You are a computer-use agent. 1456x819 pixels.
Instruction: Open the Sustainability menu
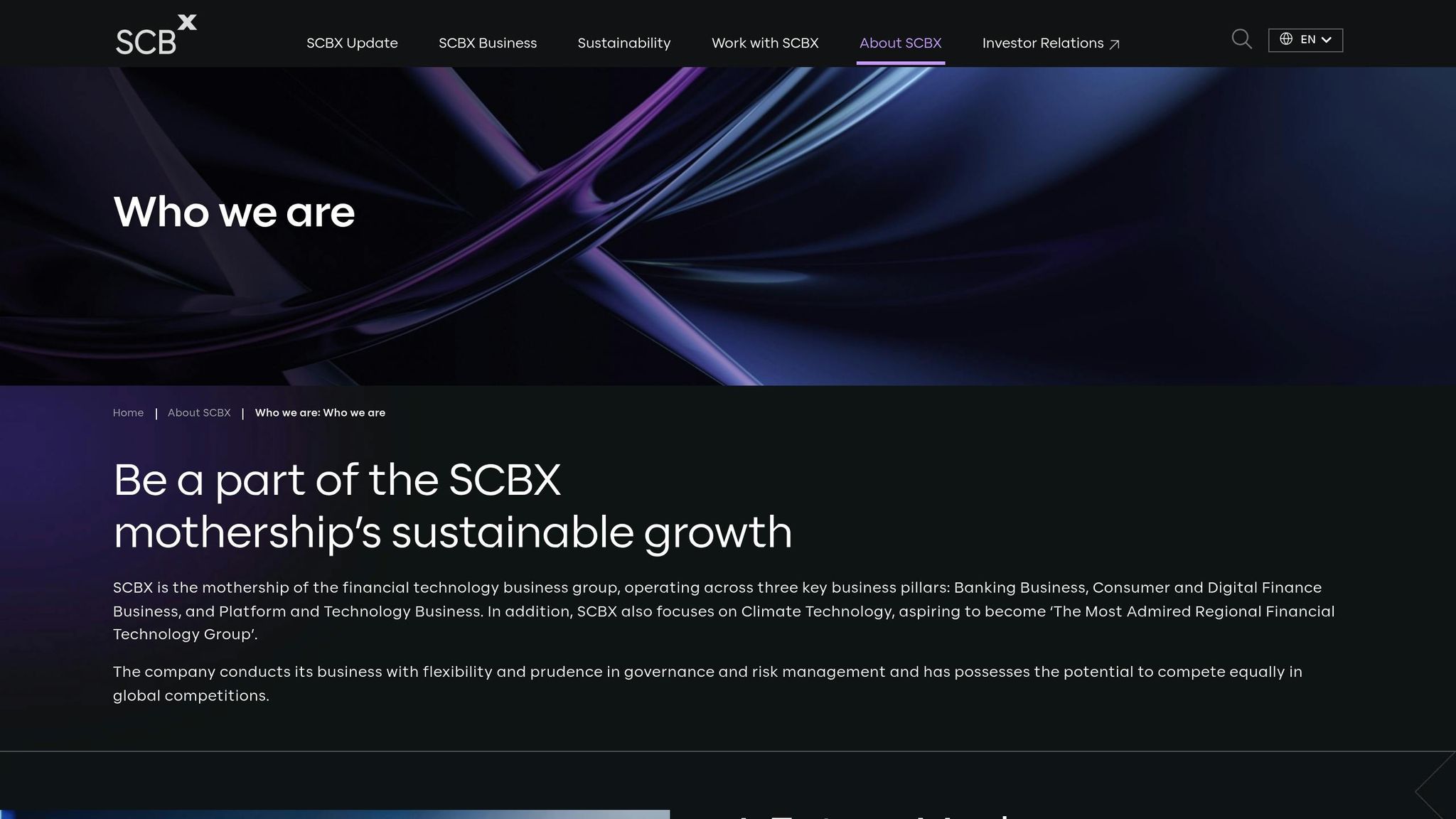click(624, 43)
